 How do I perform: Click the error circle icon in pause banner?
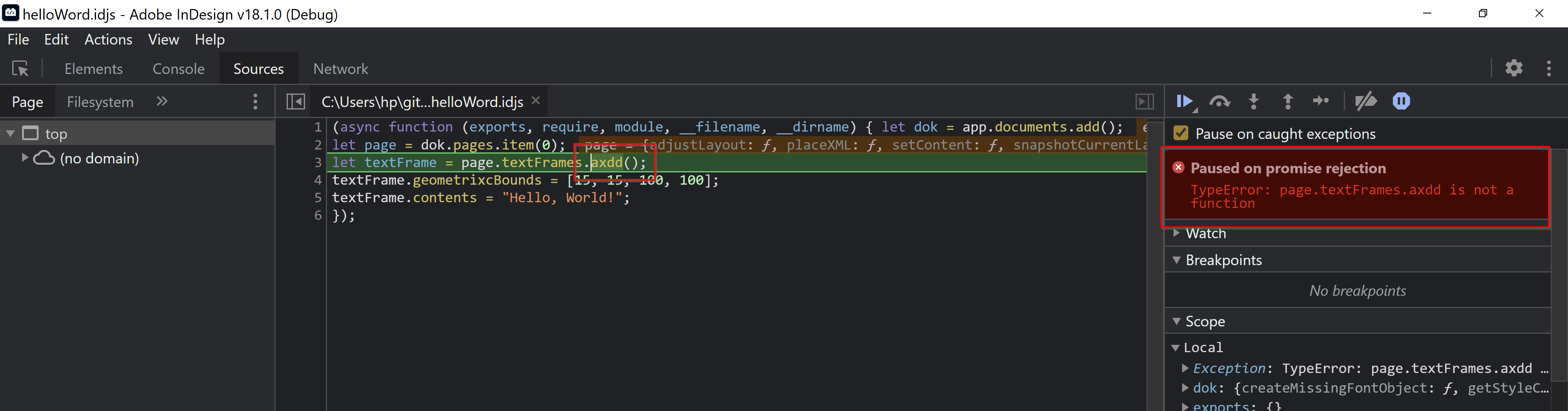(1178, 168)
